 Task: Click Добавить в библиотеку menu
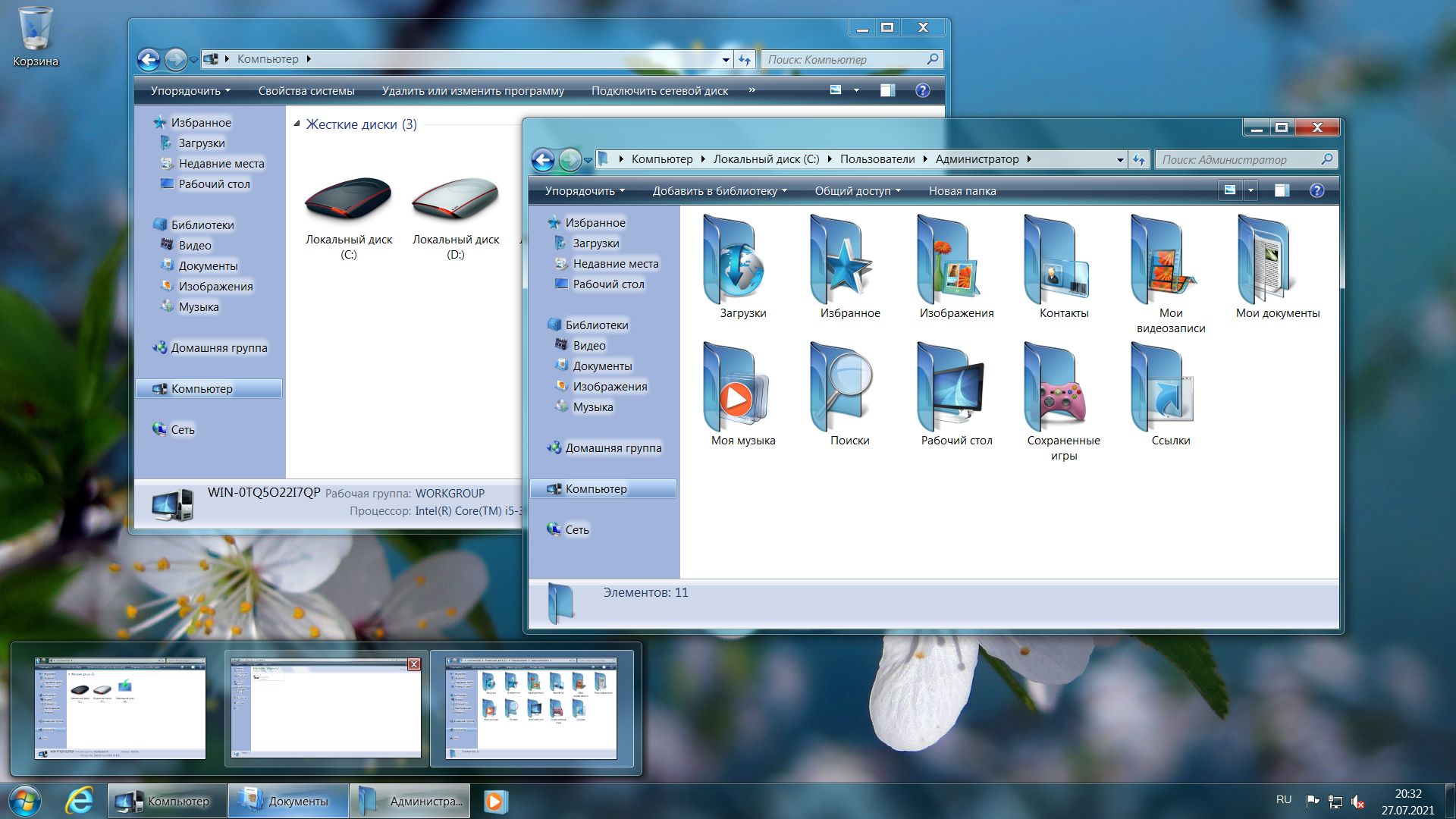point(719,191)
